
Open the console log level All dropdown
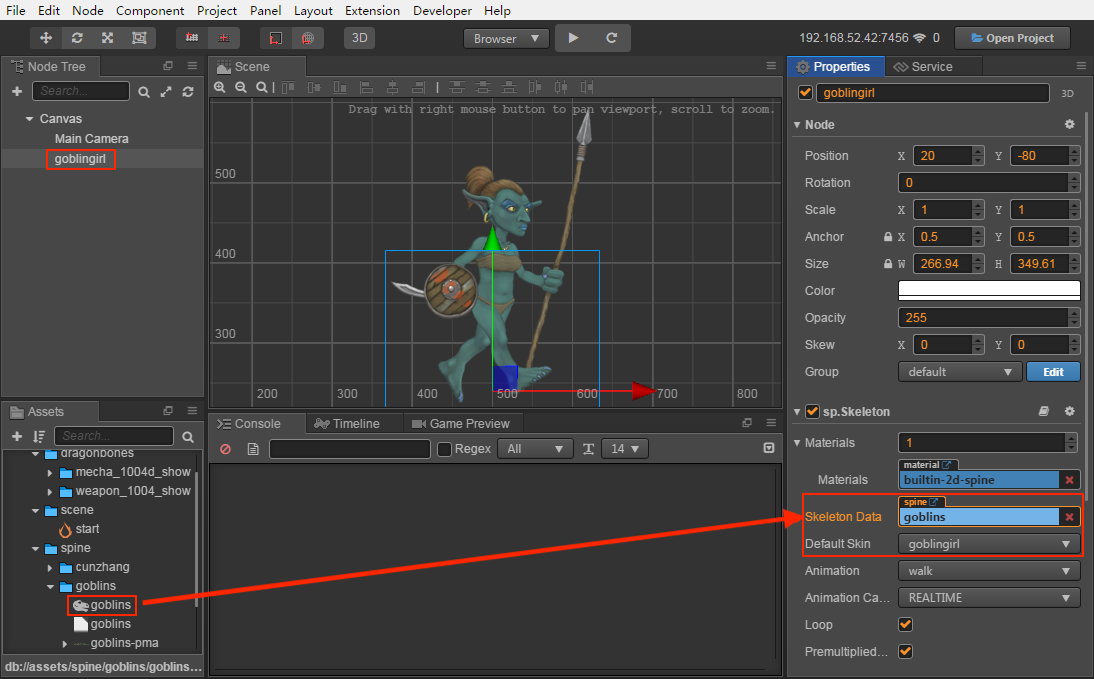535,449
